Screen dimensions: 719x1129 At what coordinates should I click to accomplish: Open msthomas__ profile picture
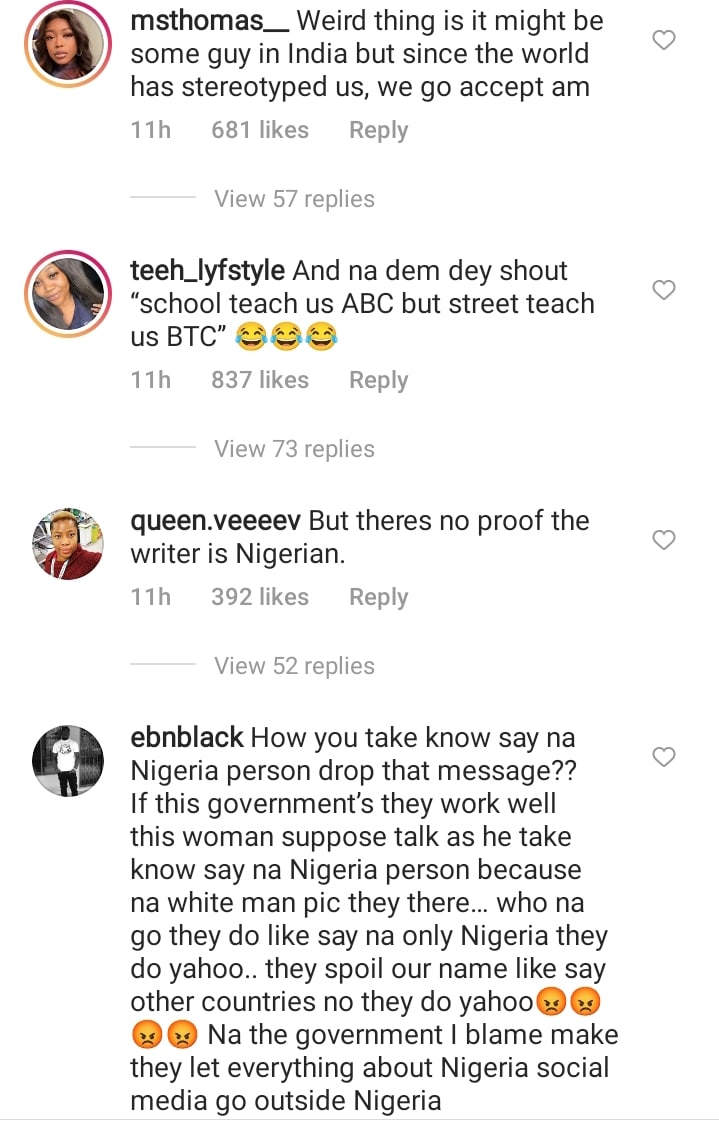click(x=67, y=44)
